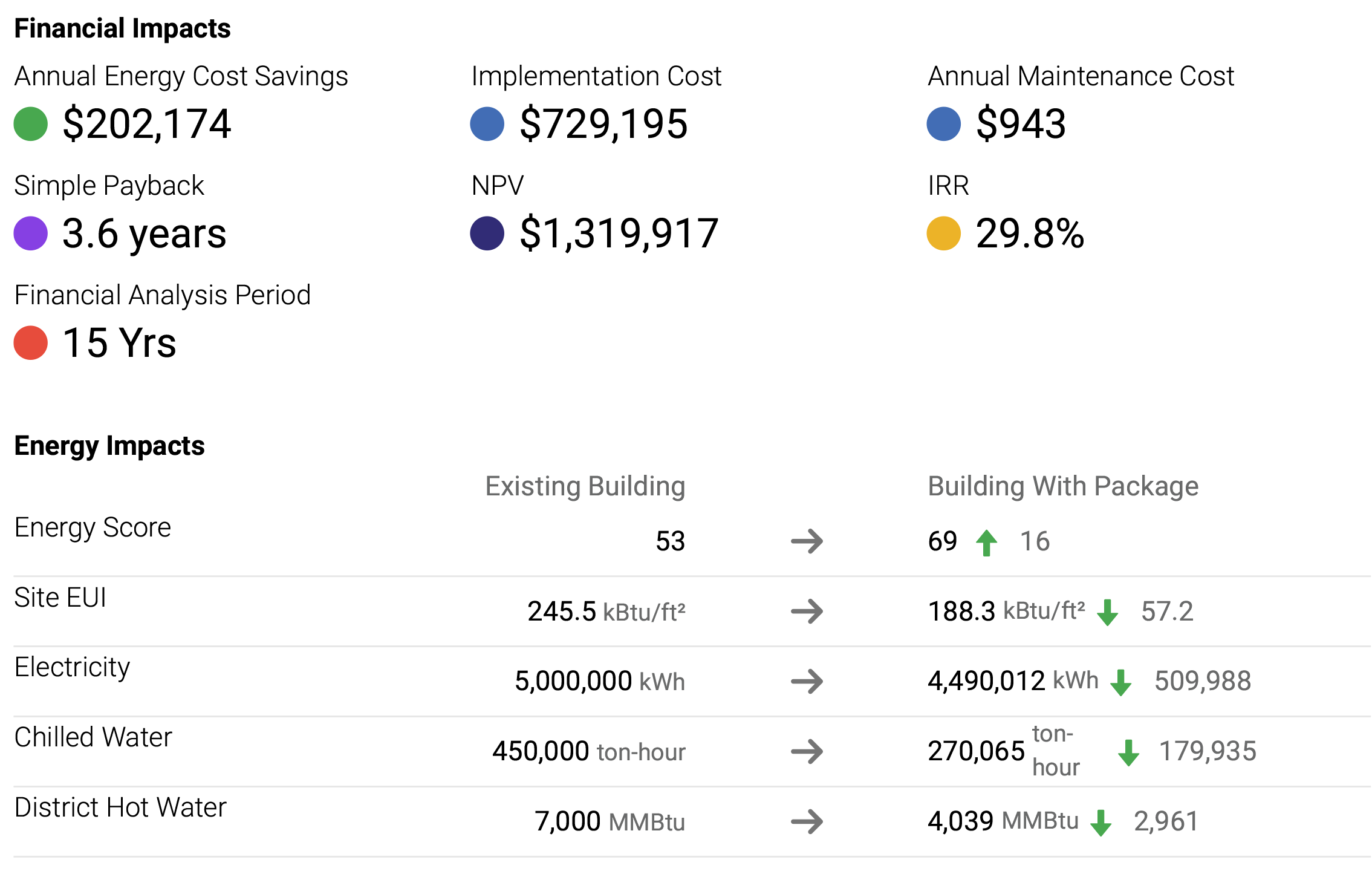Click the blue Implementation Cost dot
This screenshot has height=874, width=1372.
pyautogui.click(x=487, y=124)
